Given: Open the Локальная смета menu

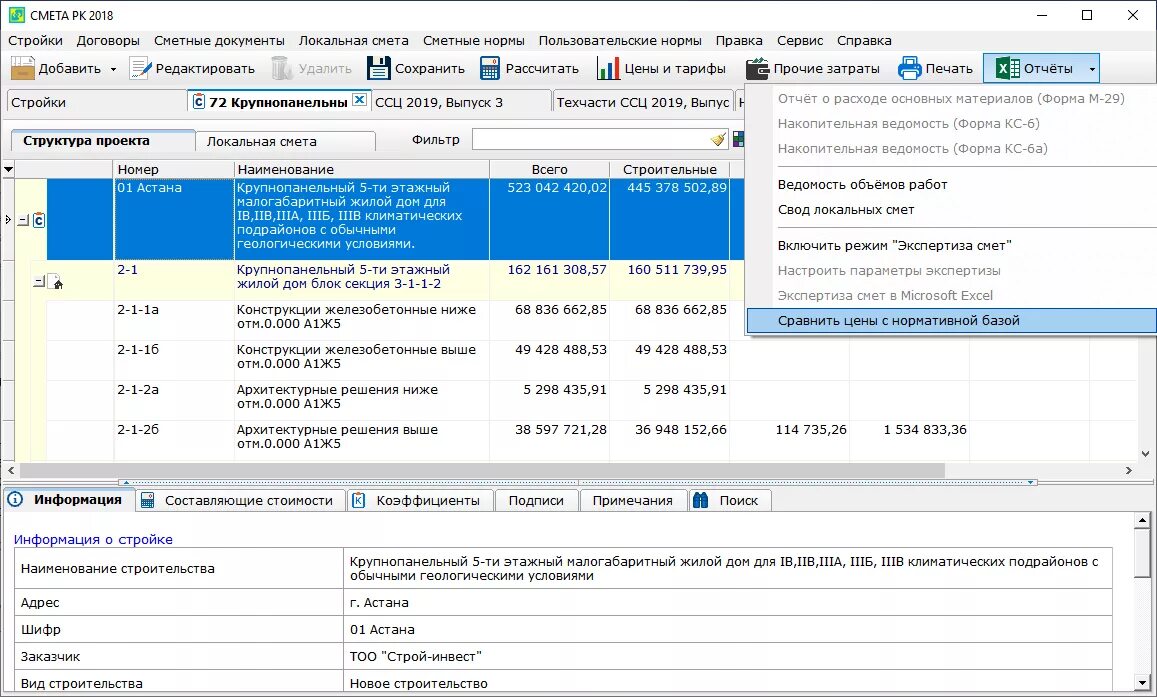Looking at the screenshot, I should [x=353, y=41].
